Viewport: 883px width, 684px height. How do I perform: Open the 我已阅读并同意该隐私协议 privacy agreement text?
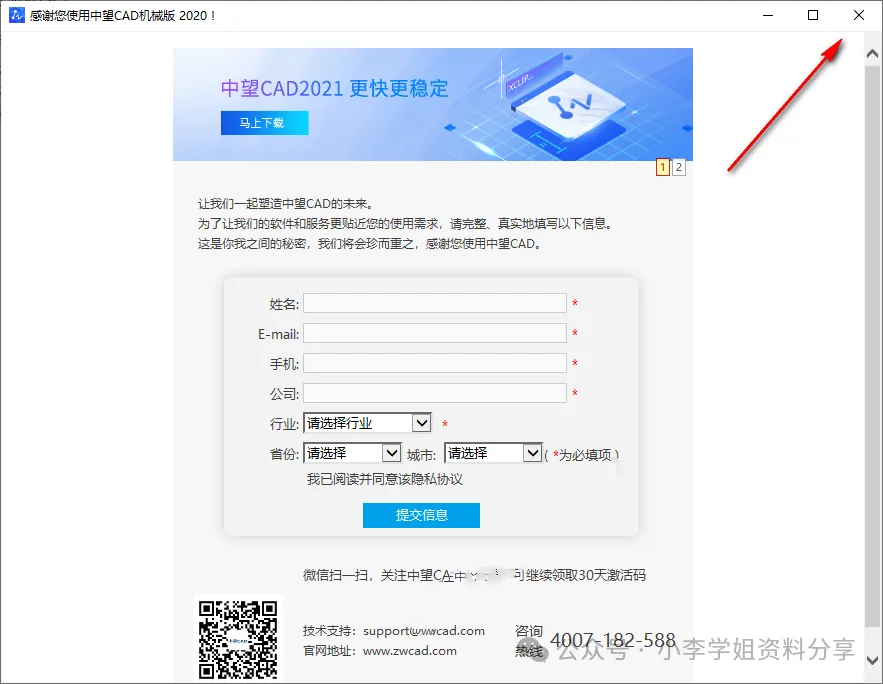[x=385, y=479]
